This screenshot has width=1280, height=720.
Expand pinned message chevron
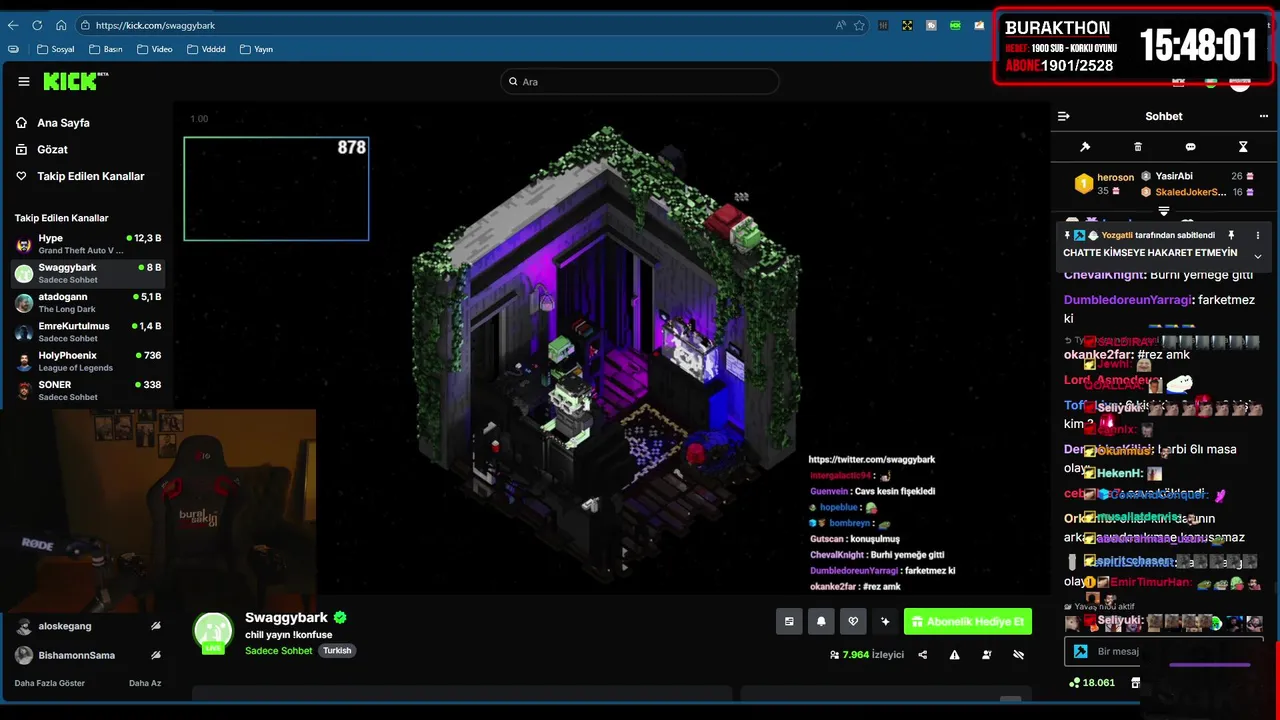coord(1258,256)
